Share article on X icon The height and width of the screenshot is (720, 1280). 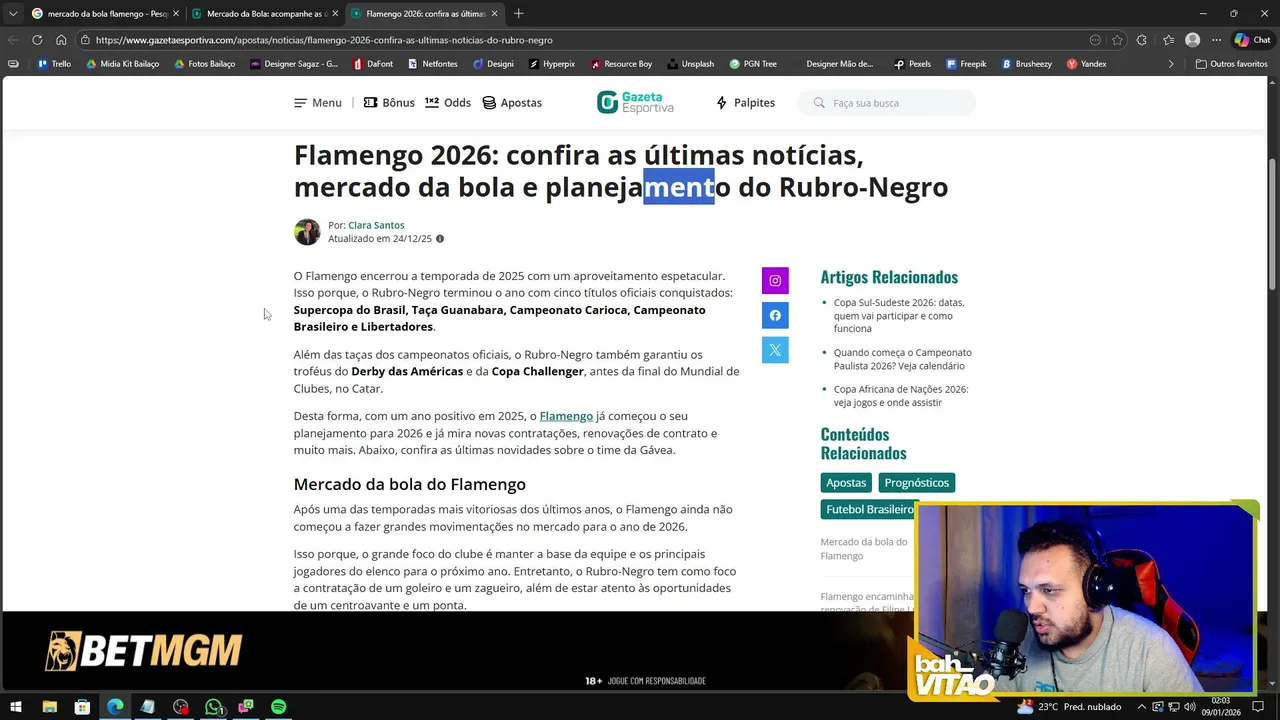coord(775,350)
